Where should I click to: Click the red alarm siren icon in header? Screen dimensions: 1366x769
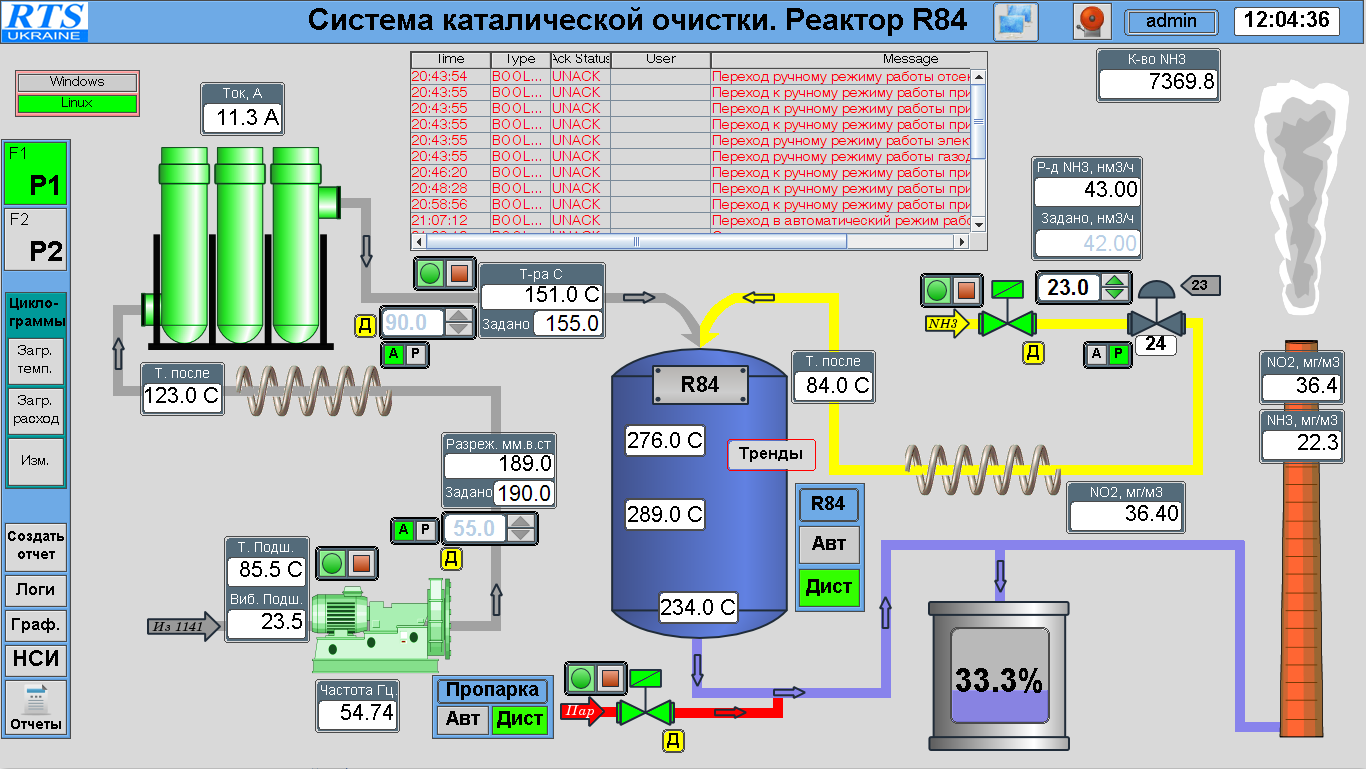click(x=1092, y=21)
